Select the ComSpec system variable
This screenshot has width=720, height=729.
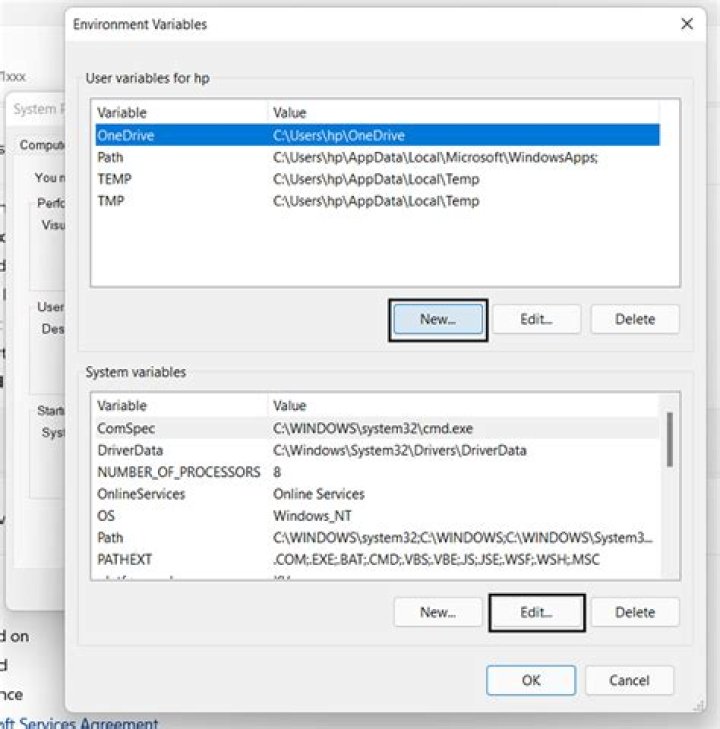click(377, 428)
